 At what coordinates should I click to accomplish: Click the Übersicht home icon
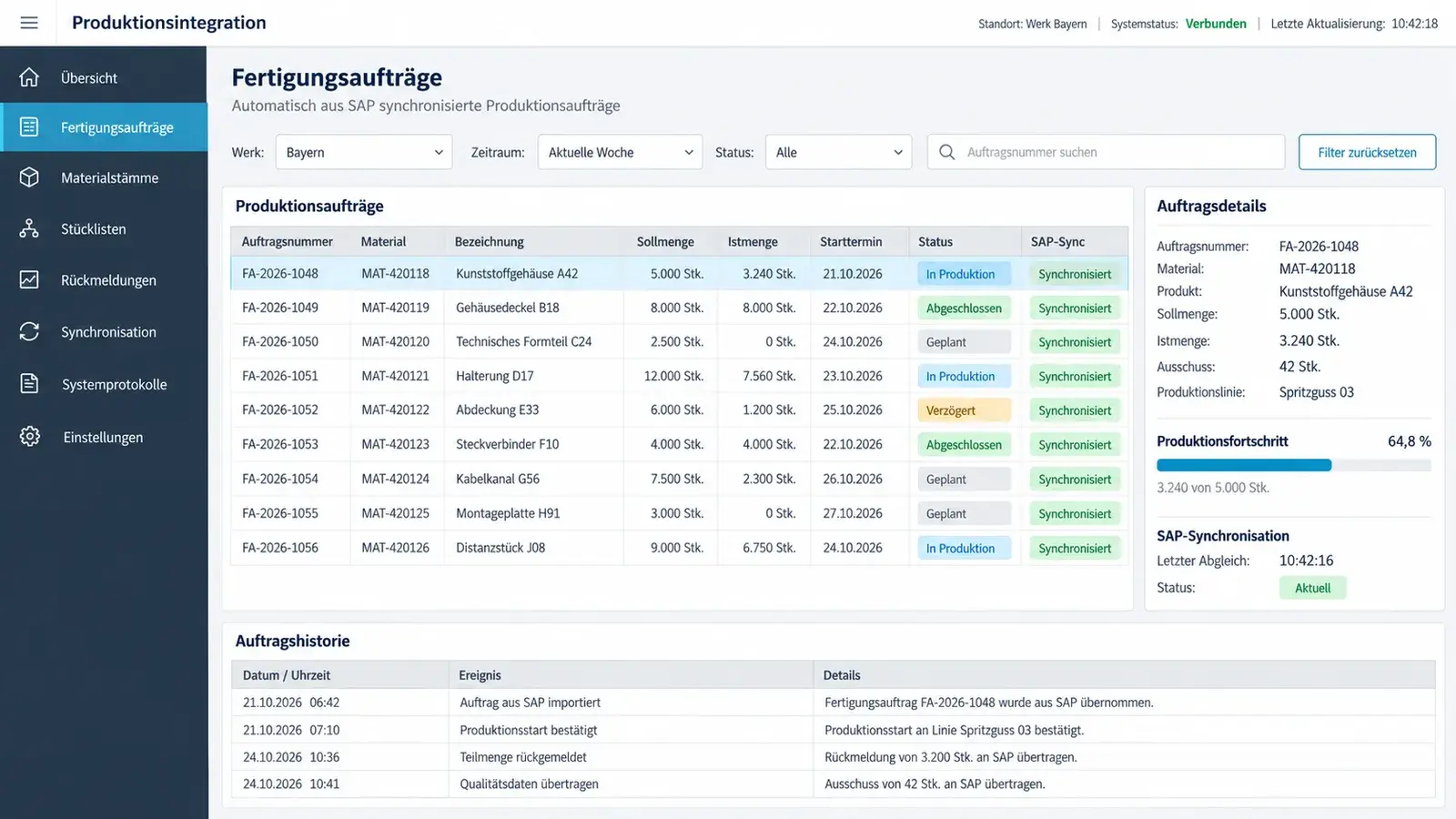29,77
